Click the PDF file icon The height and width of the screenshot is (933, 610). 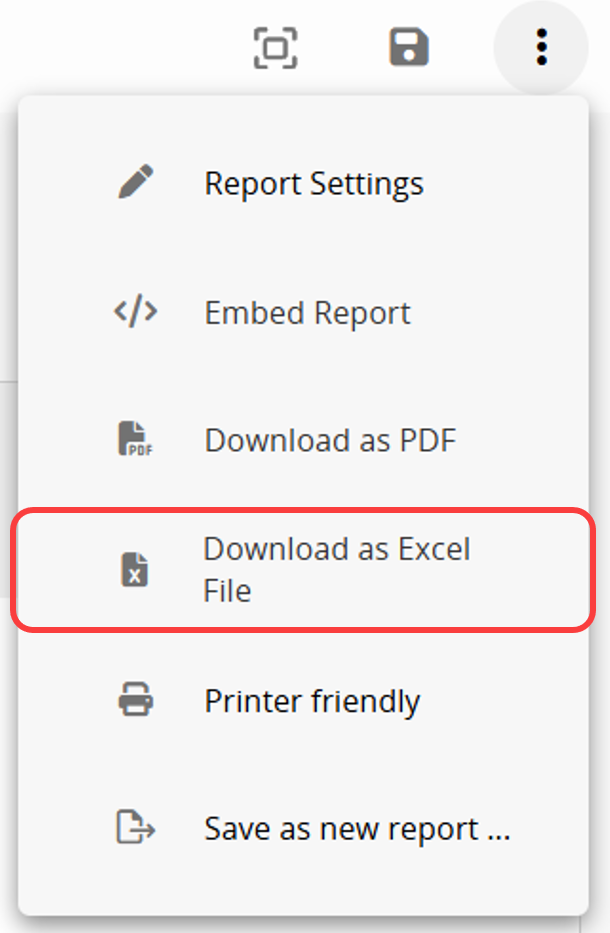click(136, 439)
